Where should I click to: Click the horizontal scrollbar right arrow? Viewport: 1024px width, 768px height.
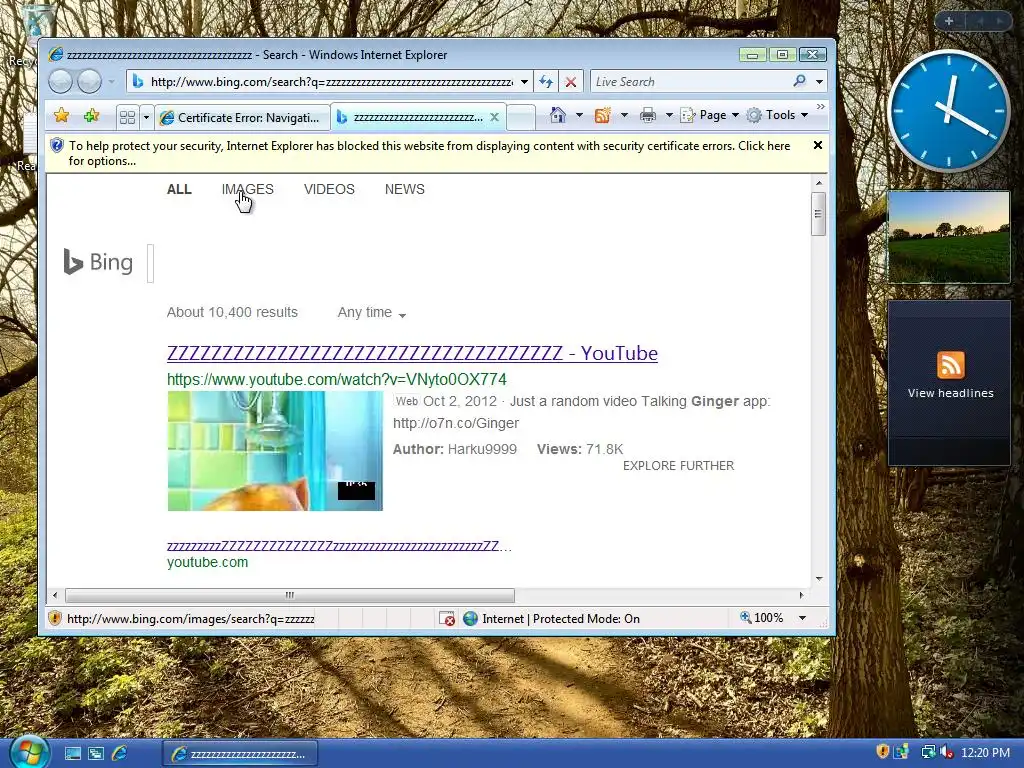(x=801, y=595)
